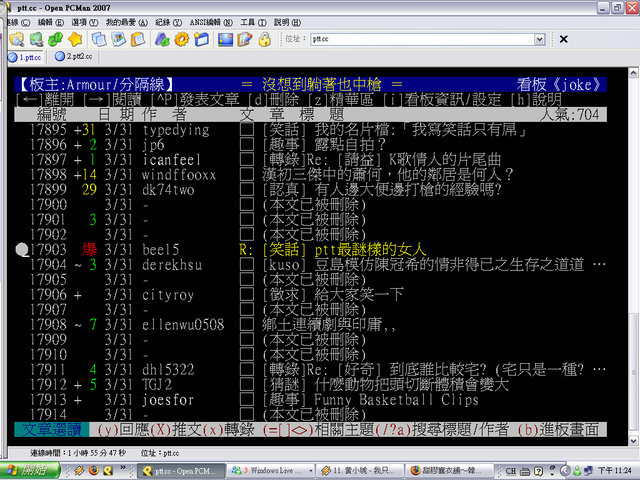This screenshot has height=480, width=640.
Task: Open the 連線 (C) menu
Action: 18,22
